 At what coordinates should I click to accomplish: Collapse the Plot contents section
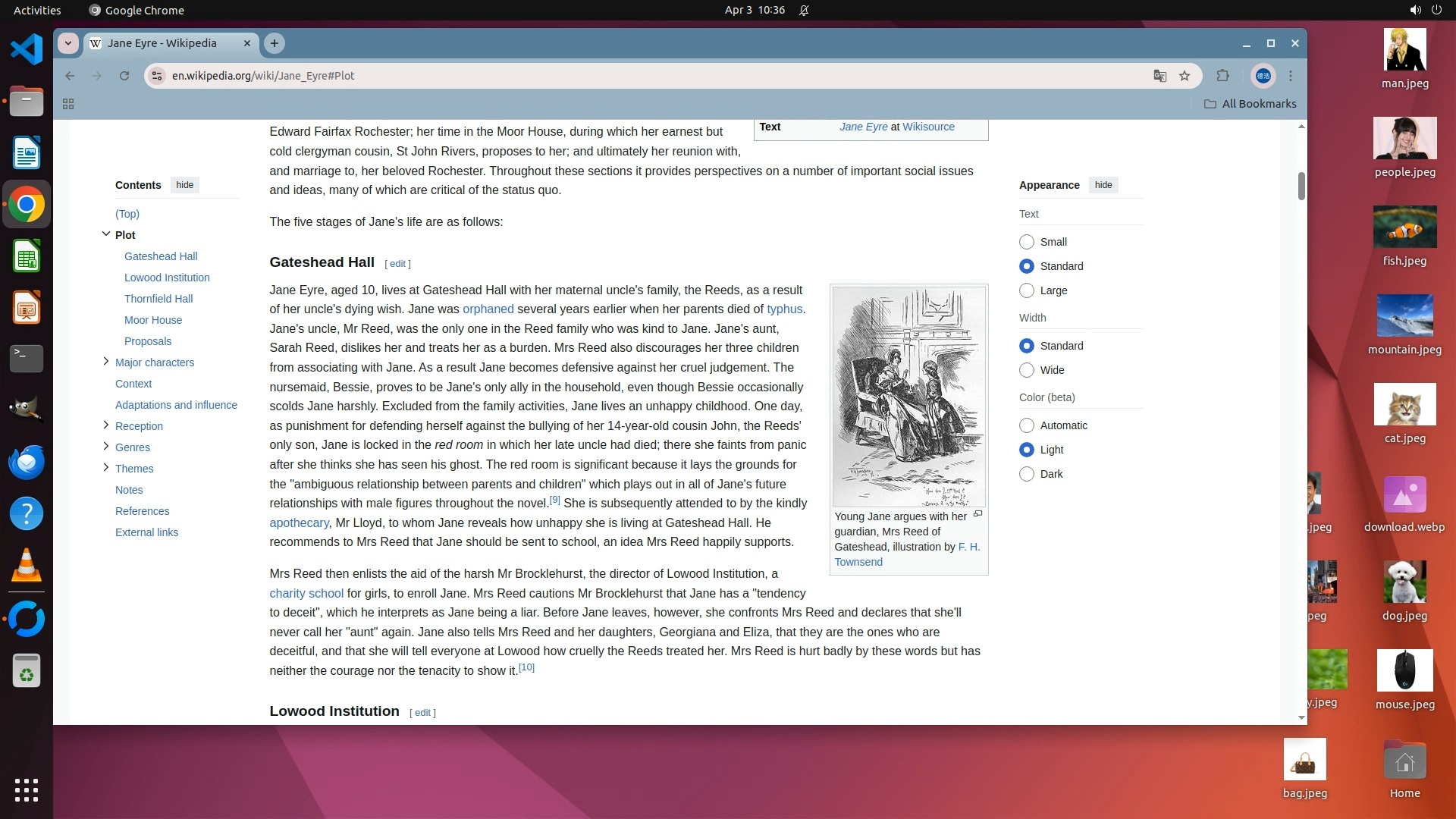pos(106,234)
